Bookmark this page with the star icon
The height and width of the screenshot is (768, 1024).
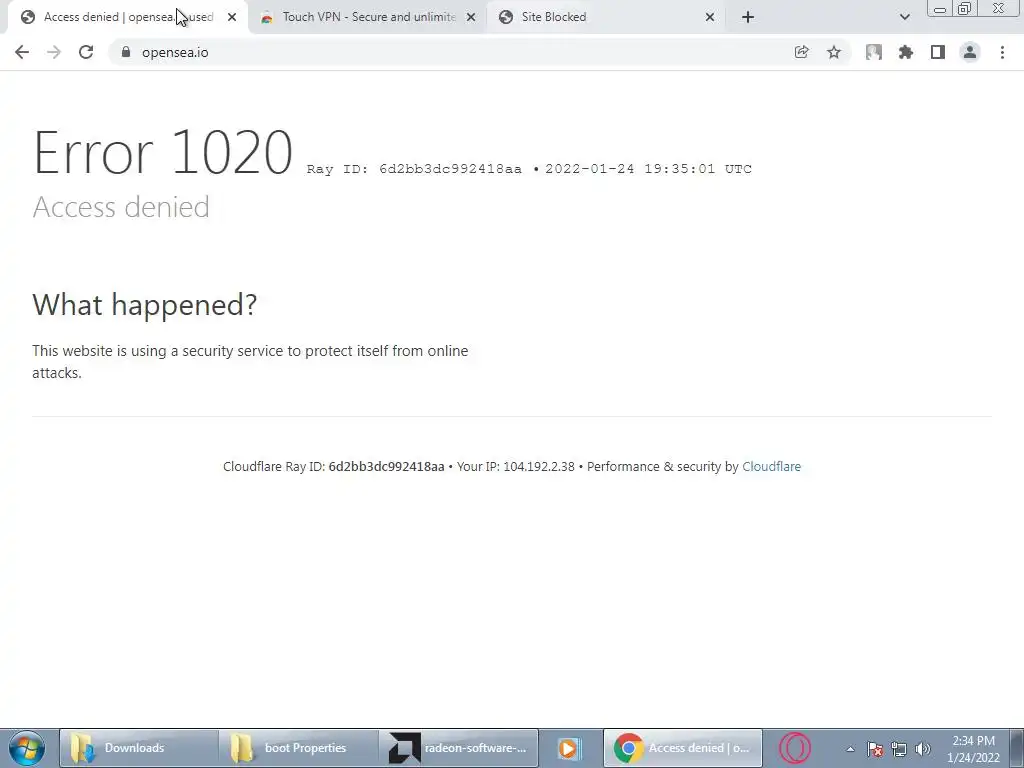[x=834, y=52]
